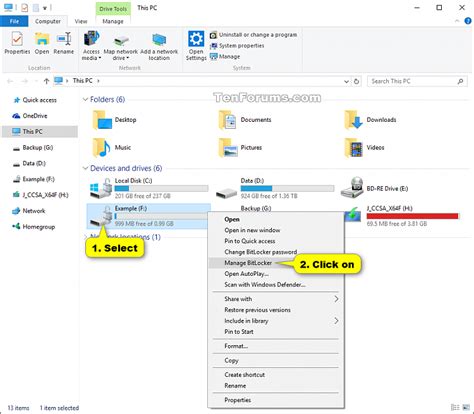Collapse the Devices and drives group
The height and width of the screenshot is (414, 474).
[x=85, y=168]
